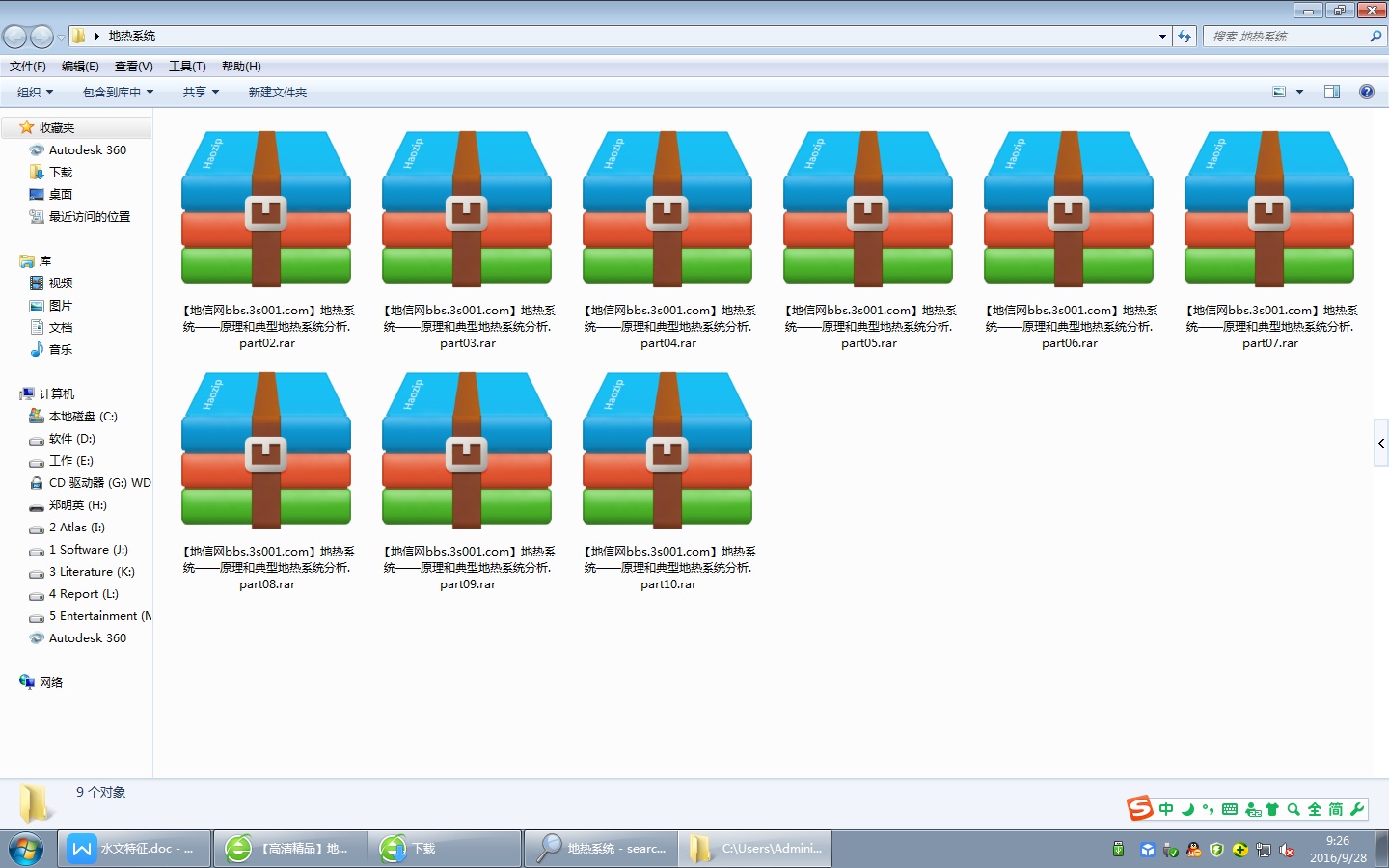The height and width of the screenshot is (868, 1389).
Task: Select the part09.rar archive icon
Action: click(467, 449)
